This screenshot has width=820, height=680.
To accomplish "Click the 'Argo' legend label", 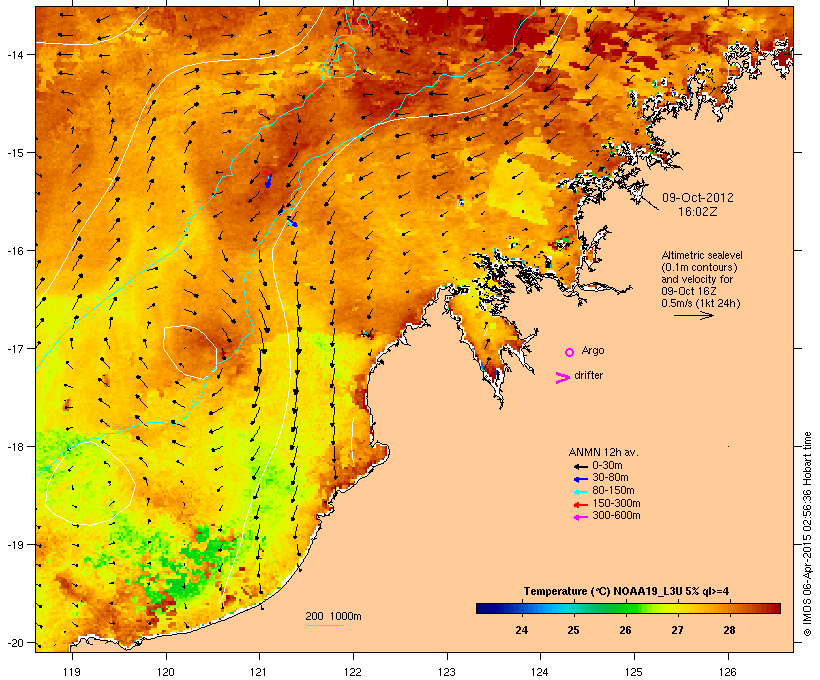I will click(593, 350).
